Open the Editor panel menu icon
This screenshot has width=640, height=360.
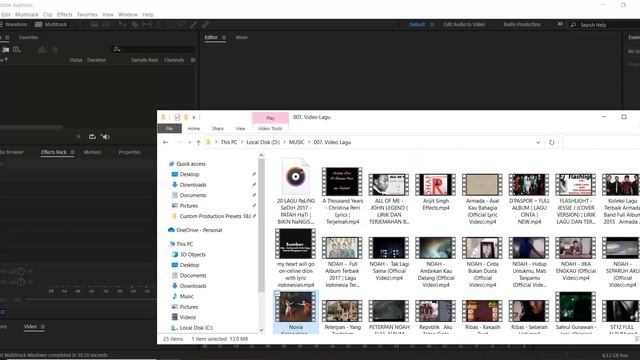pyautogui.click(x=224, y=37)
